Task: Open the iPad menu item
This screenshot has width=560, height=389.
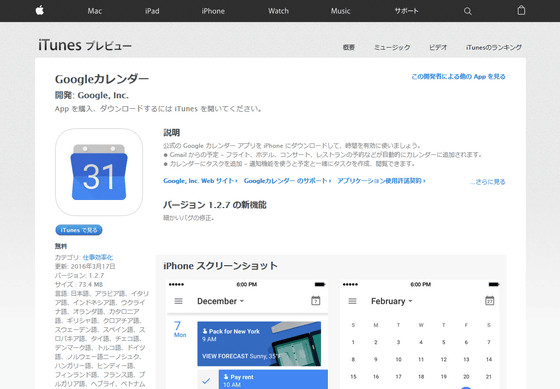Action: (x=152, y=11)
